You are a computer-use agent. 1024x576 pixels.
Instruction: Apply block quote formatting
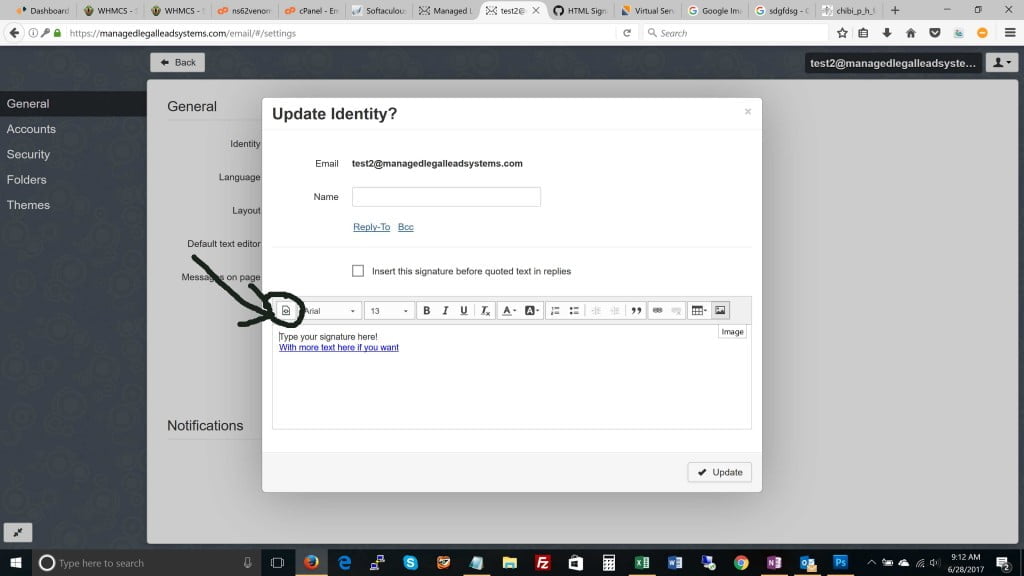coord(636,311)
